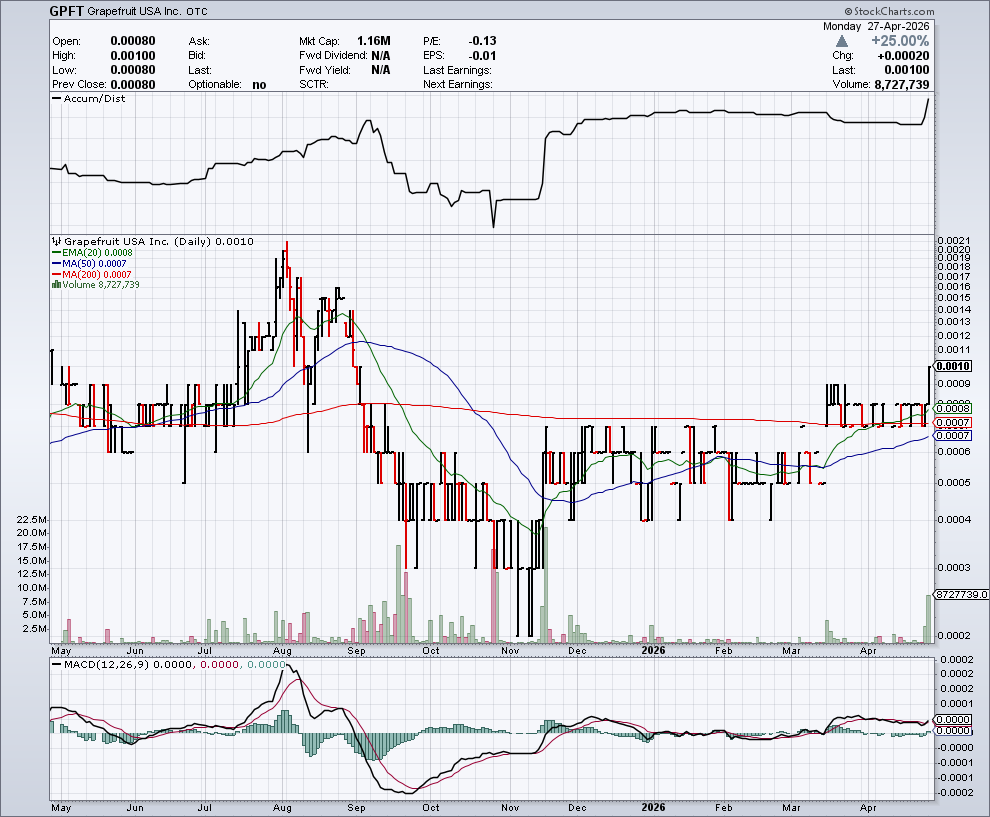Image resolution: width=990 pixels, height=817 pixels.
Task: Click the 0.0010 current price tag
Action: click(x=953, y=366)
